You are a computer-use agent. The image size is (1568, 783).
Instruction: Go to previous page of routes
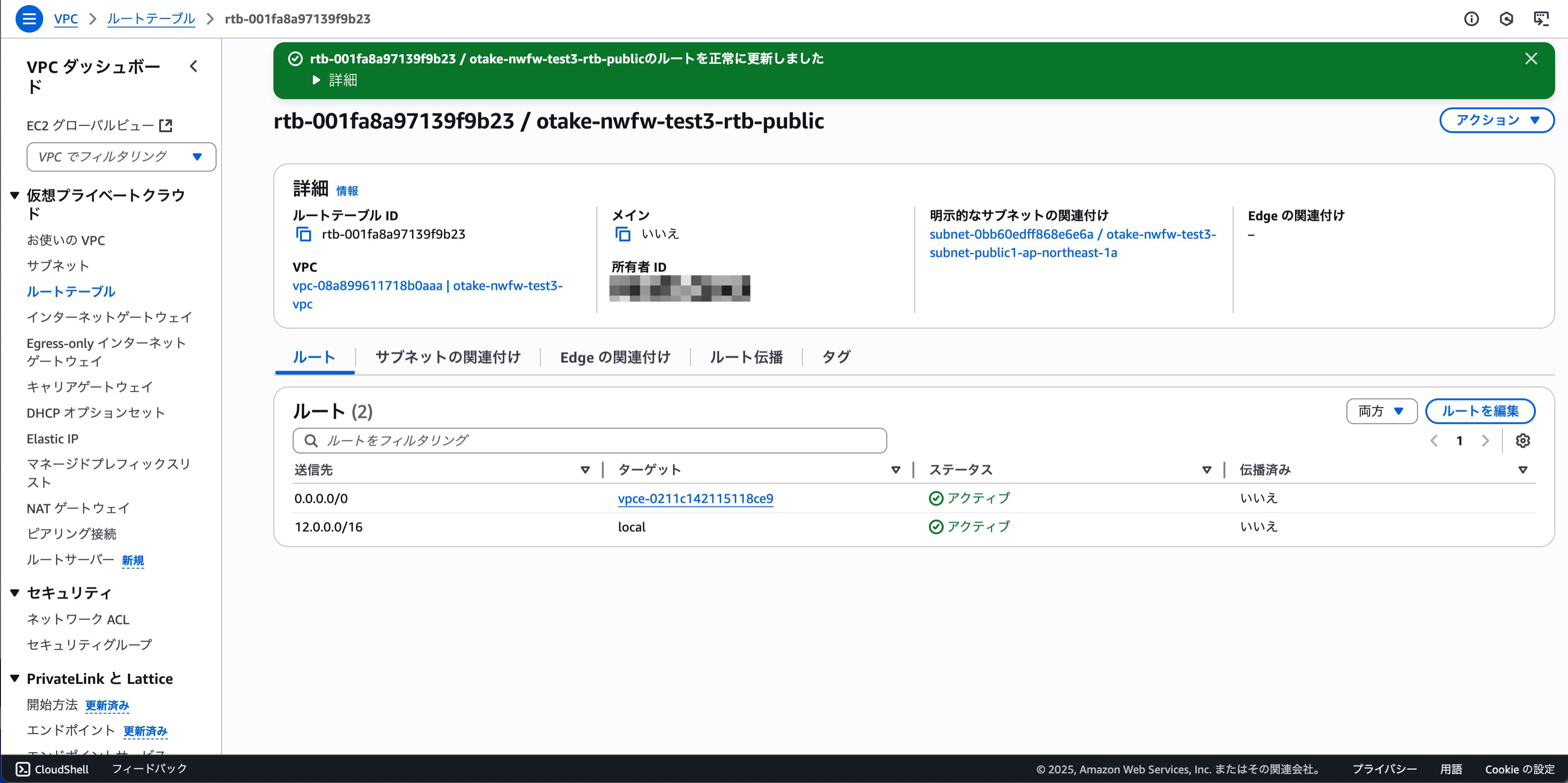(x=1434, y=440)
